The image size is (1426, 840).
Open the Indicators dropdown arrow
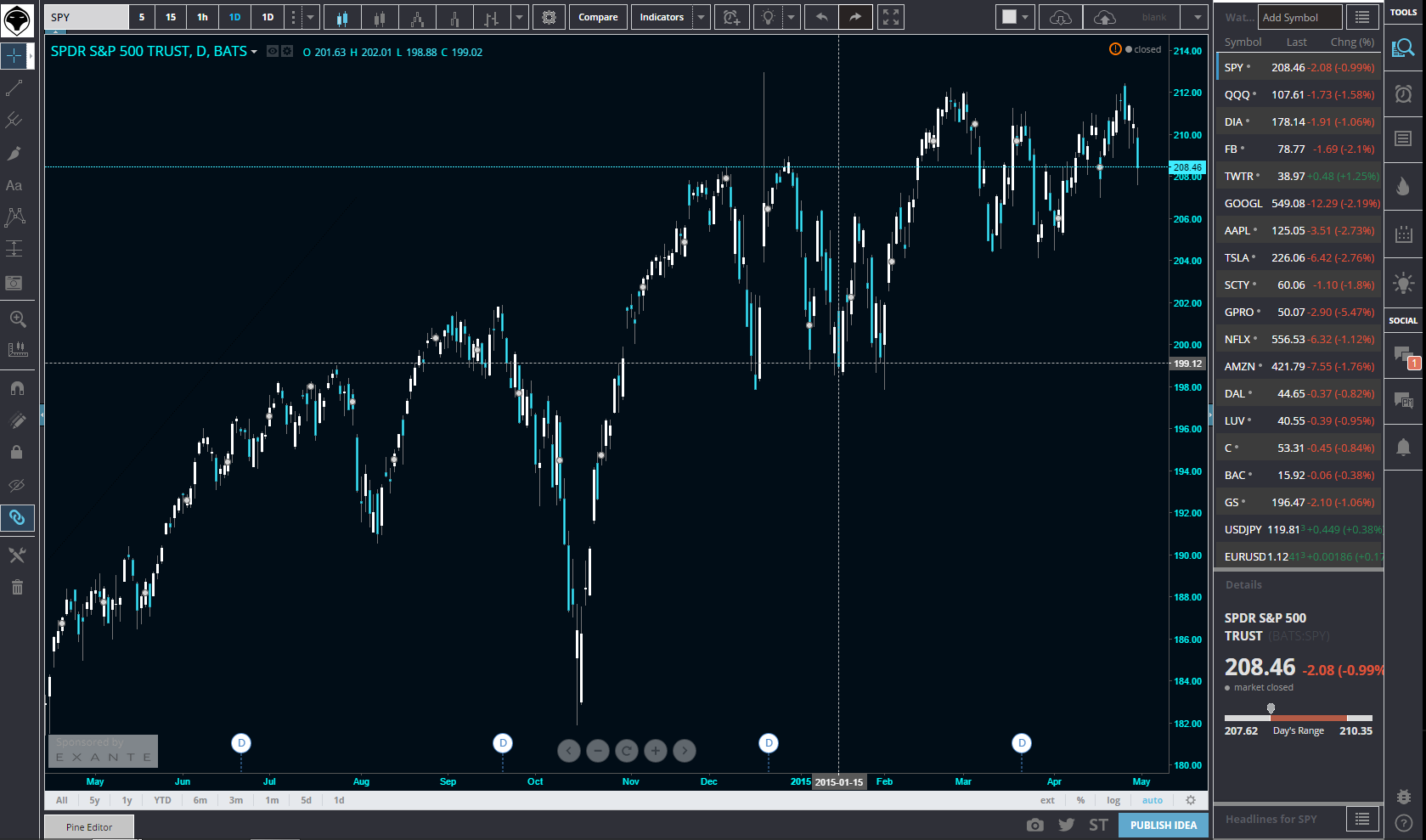[702, 16]
